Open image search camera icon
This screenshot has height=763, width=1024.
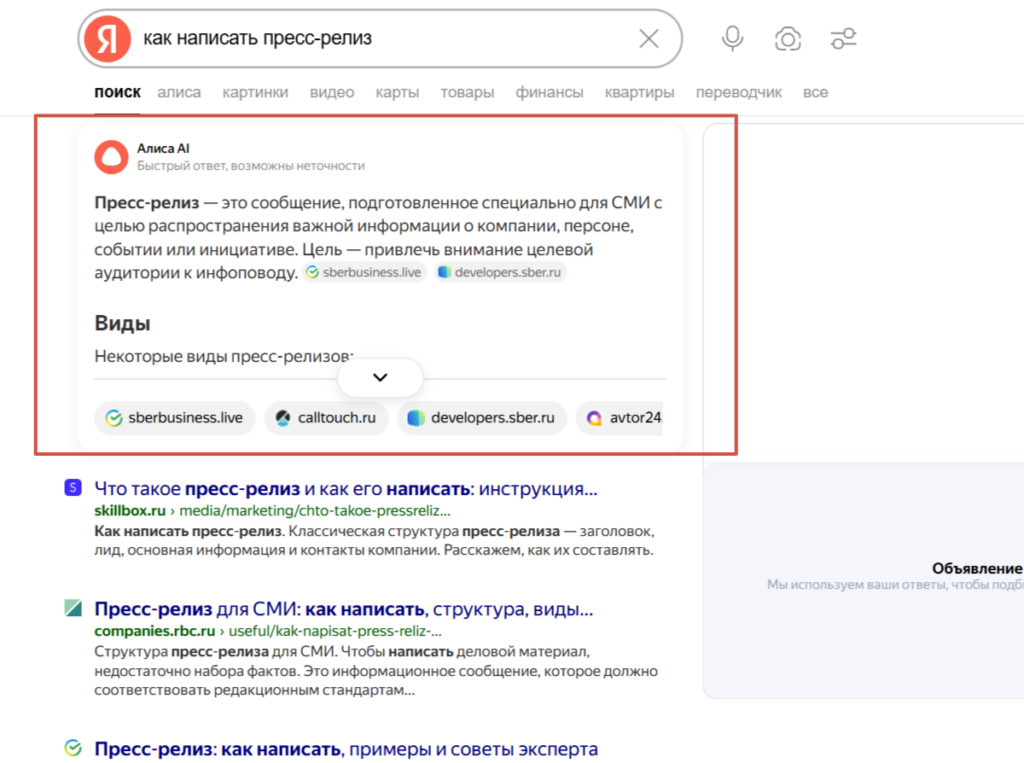click(788, 39)
